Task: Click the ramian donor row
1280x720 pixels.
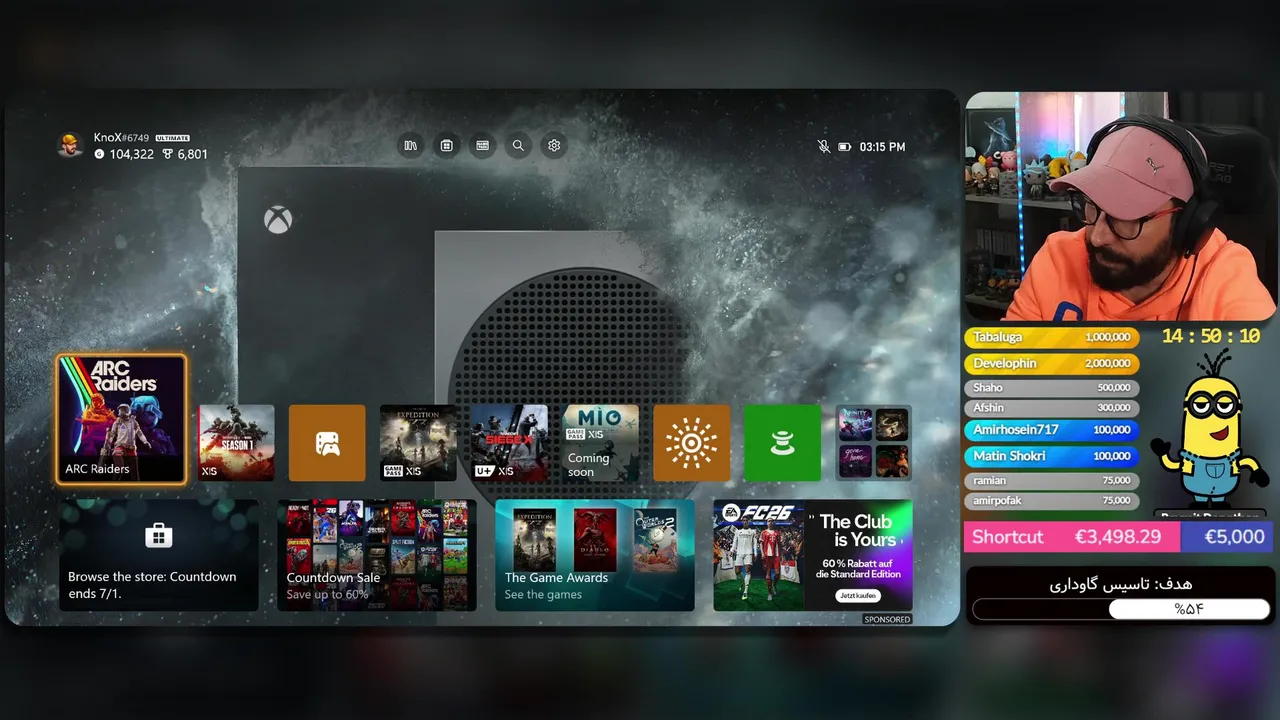Action: [x=1052, y=481]
